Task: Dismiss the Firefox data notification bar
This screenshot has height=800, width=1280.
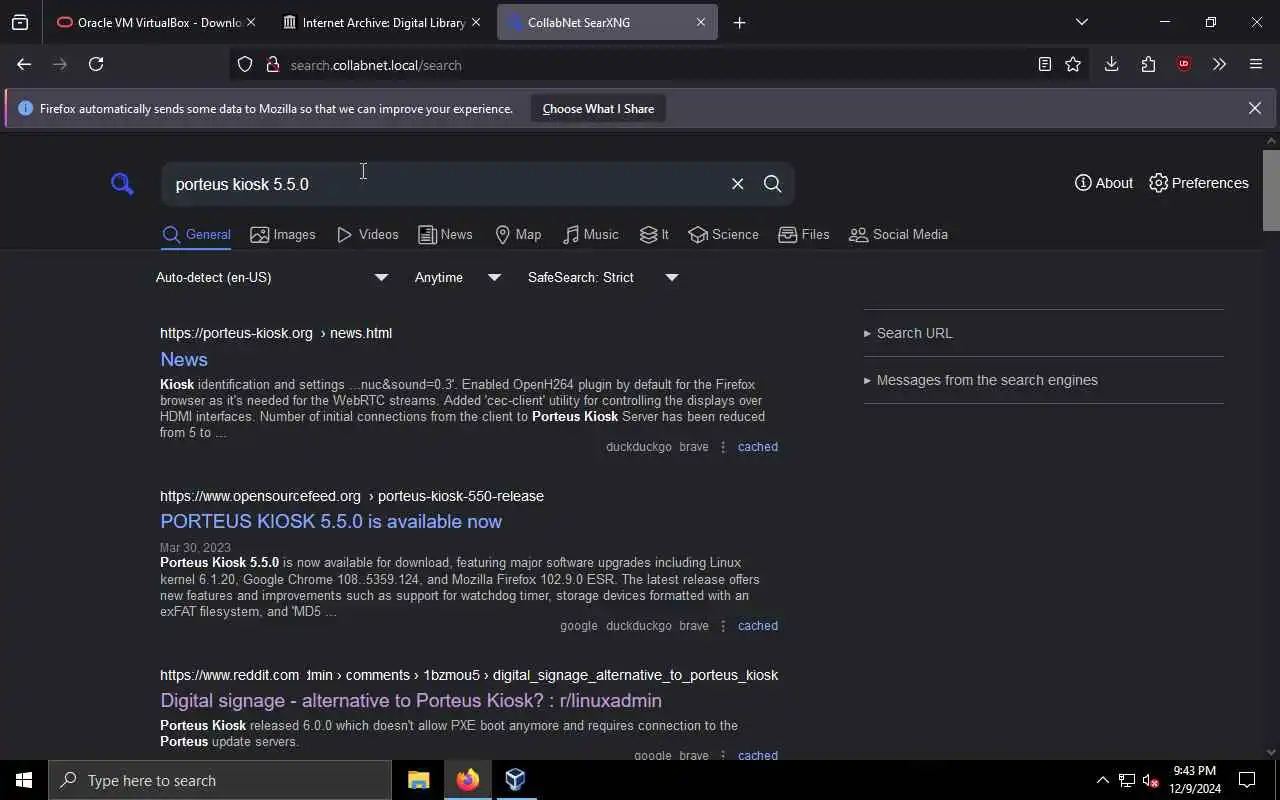Action: tap(1255, 108)
